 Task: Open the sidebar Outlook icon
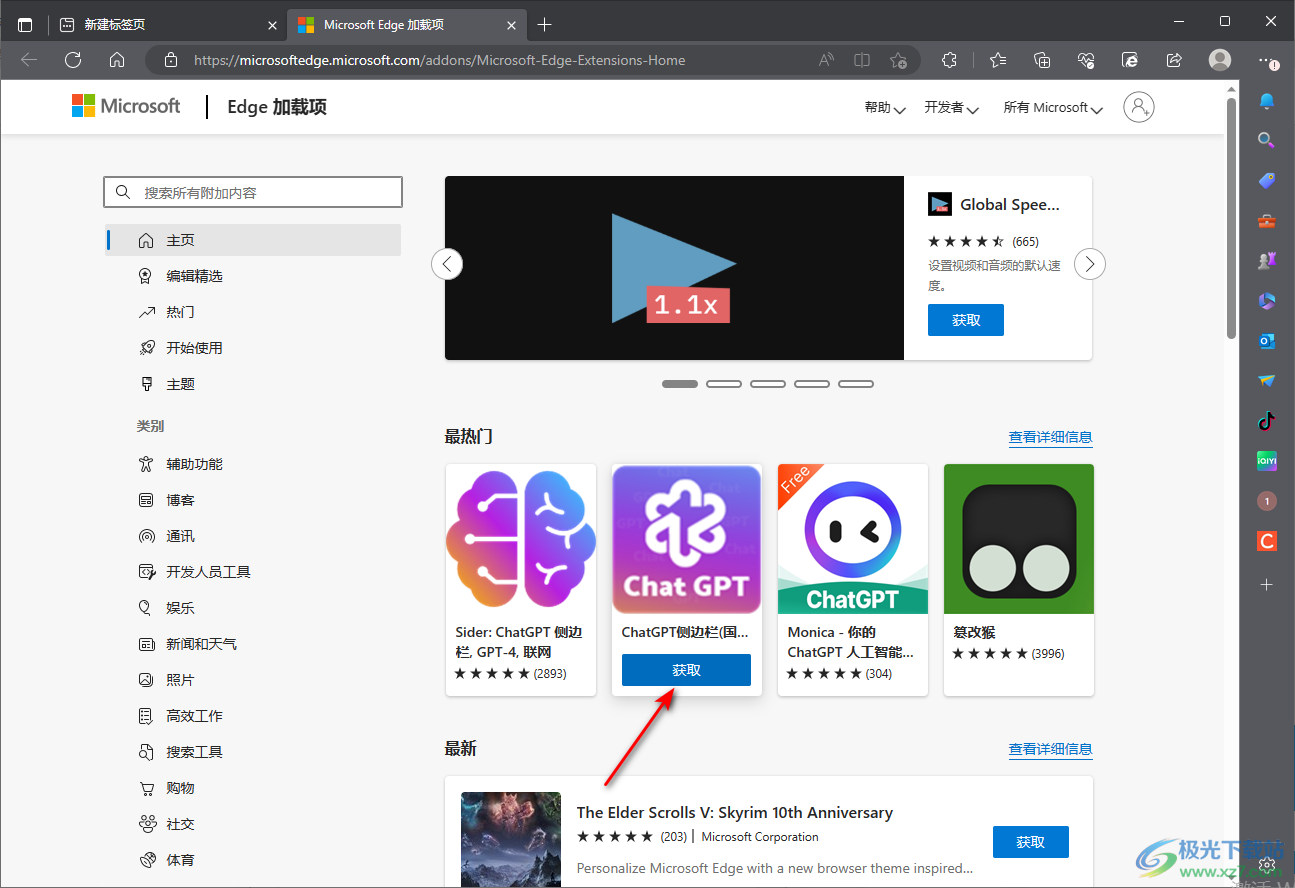point(1267,341)
